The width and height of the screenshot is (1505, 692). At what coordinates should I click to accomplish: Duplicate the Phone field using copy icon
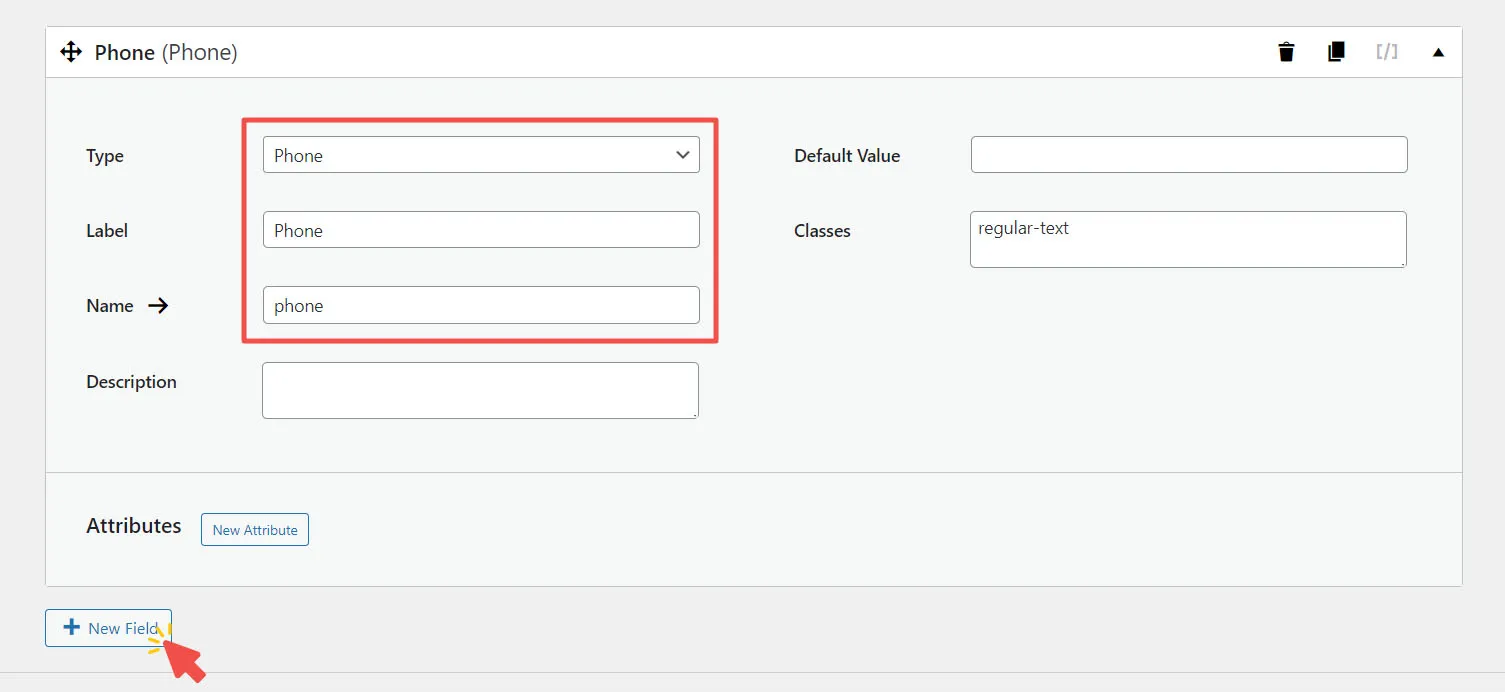pyautogui.click(x=1336, y=52)
